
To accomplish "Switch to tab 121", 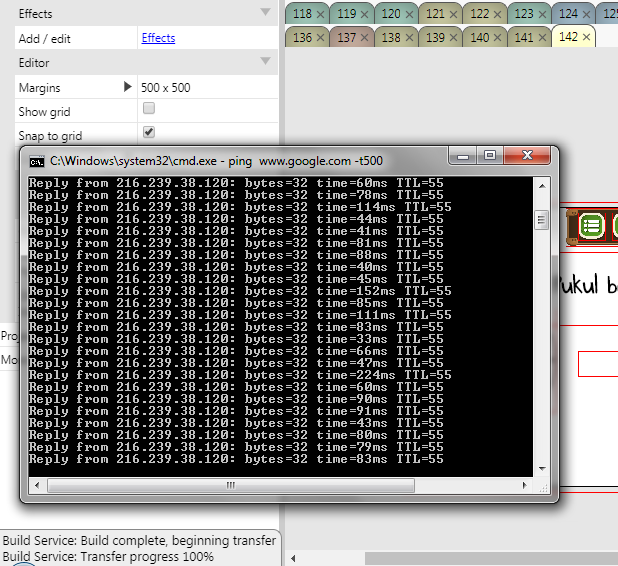I will (x=435, y=14).
